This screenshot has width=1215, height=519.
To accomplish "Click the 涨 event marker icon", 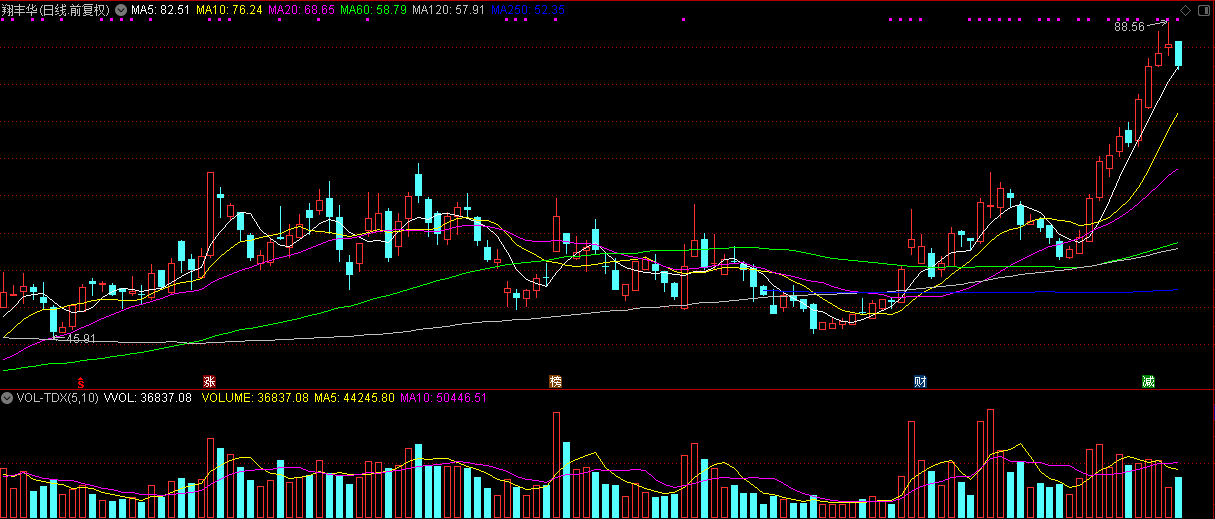I will (209, 382).
